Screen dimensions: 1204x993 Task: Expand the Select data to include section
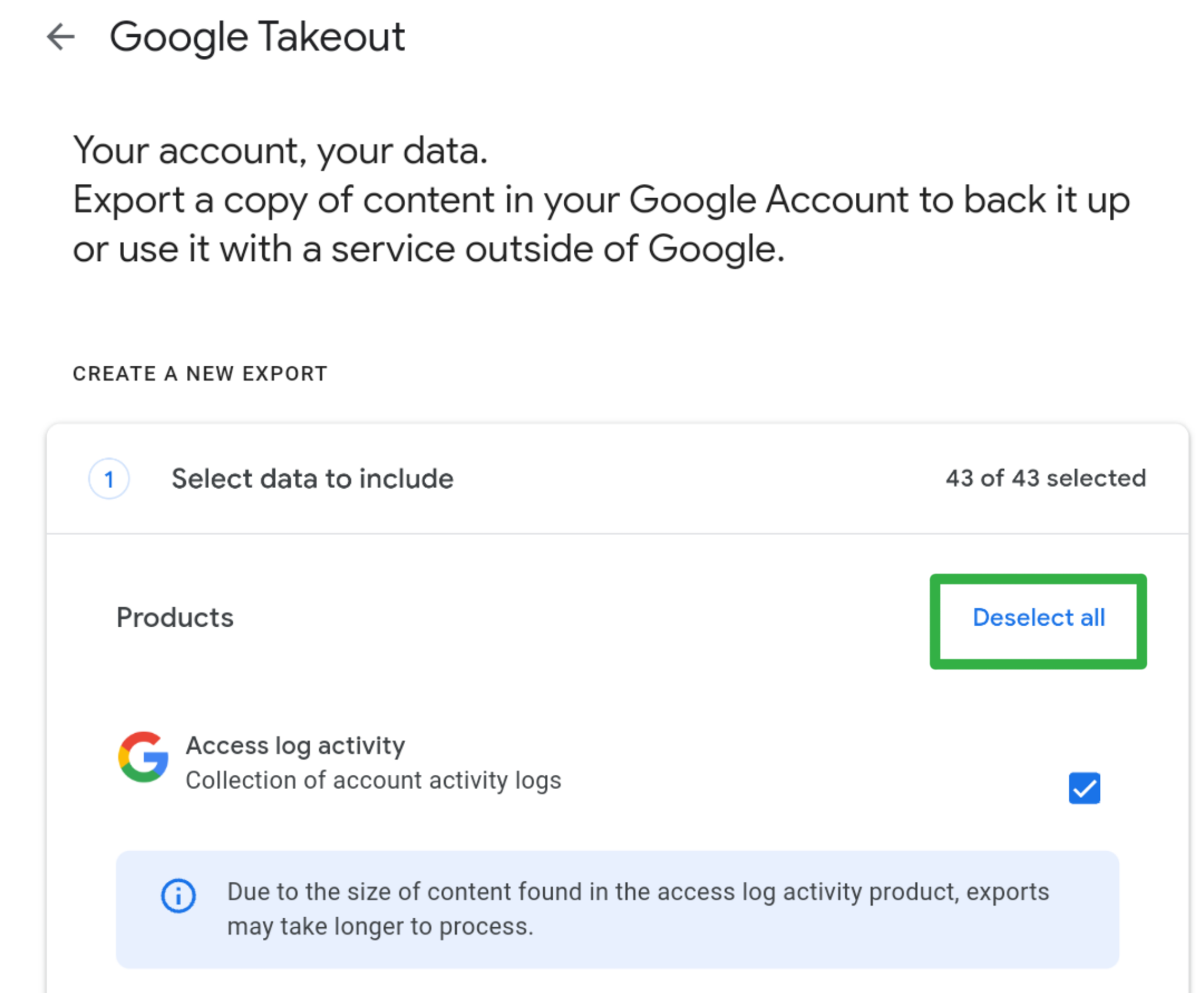point(312,479)
